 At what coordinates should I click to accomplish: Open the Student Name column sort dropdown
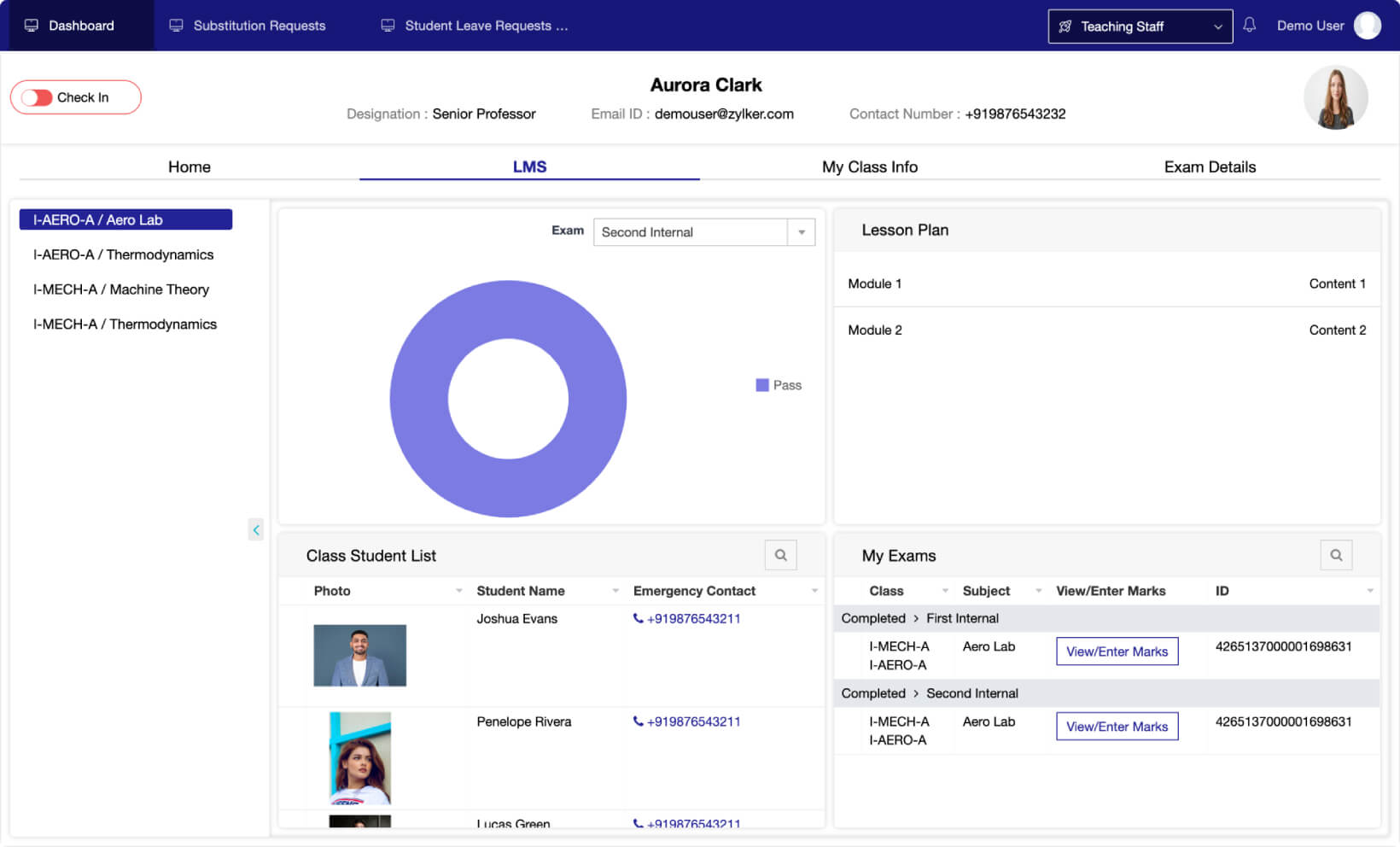[x=615, y=590]
